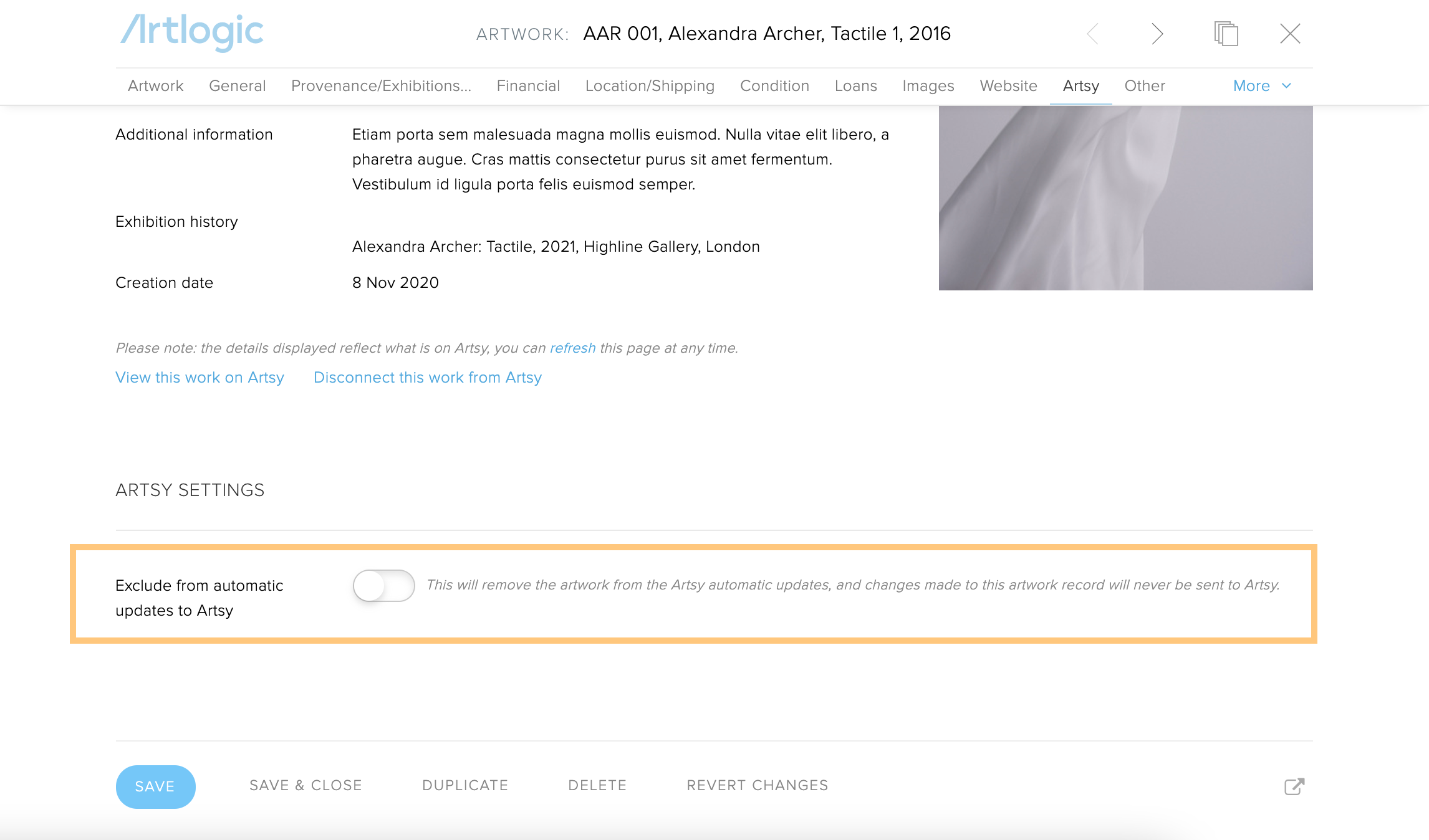Click the blue SAVE button

tap(155, 786)
